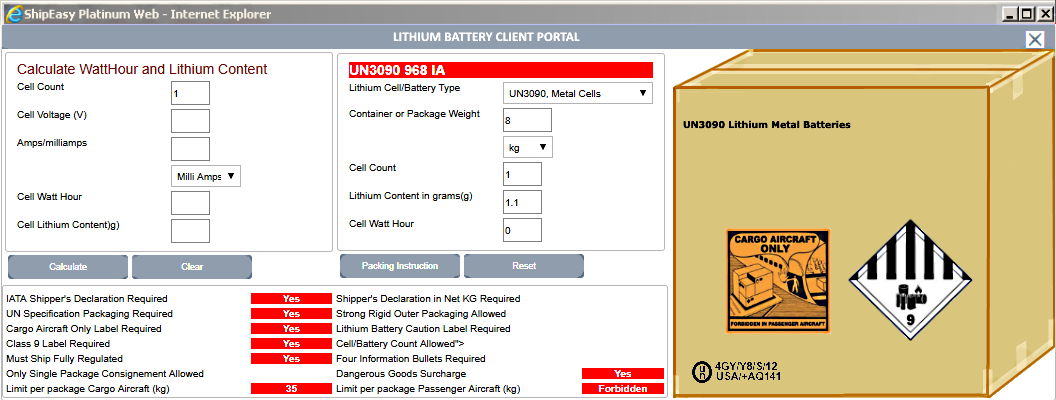Open the Milli Amps unit dropdown
Viewport: 1056px width, 400px height.
click(x=205, y=176)
